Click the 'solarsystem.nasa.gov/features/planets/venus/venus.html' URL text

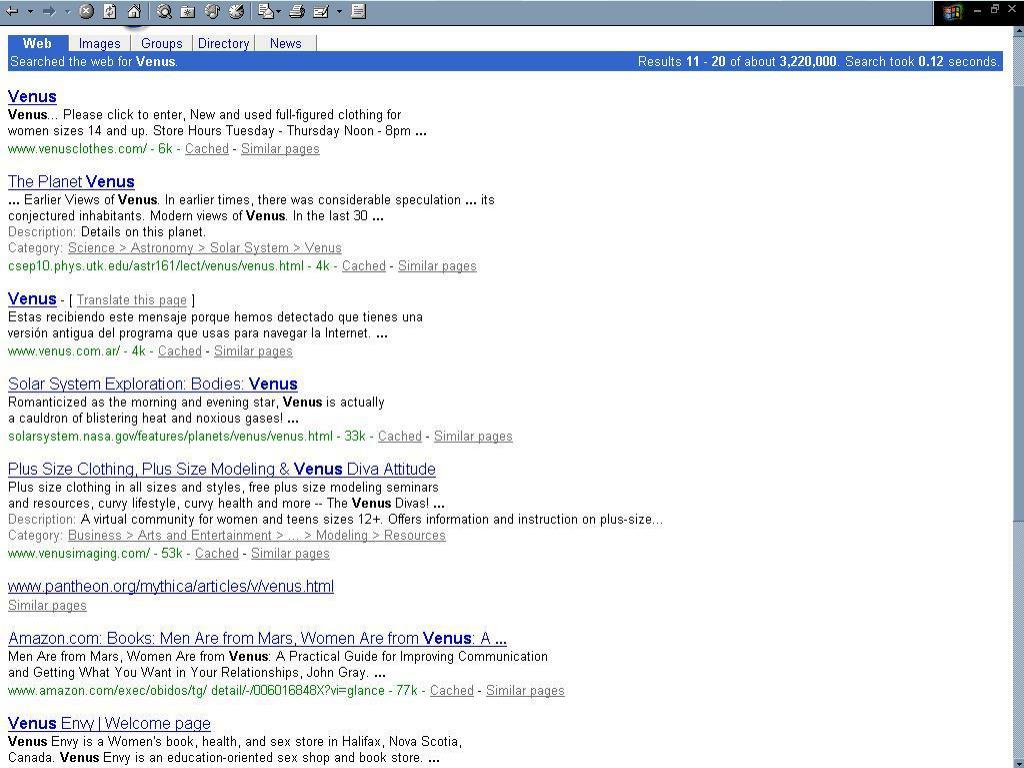coord(170,436)
